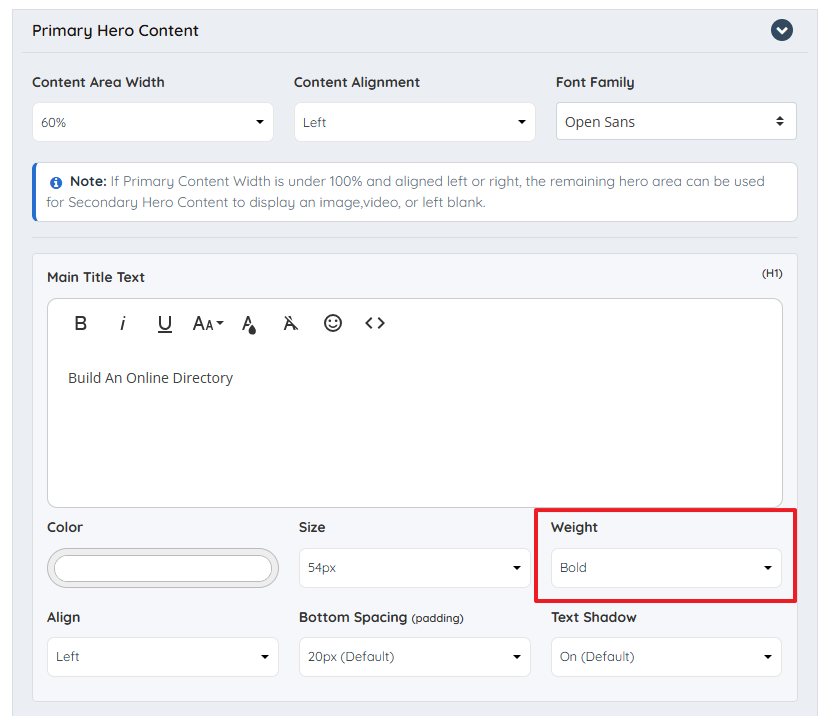Image resolution: width=830 pixels, height=716 pixels.
Task: Click the (H1) tag label
Action: [x=772, y=274]
